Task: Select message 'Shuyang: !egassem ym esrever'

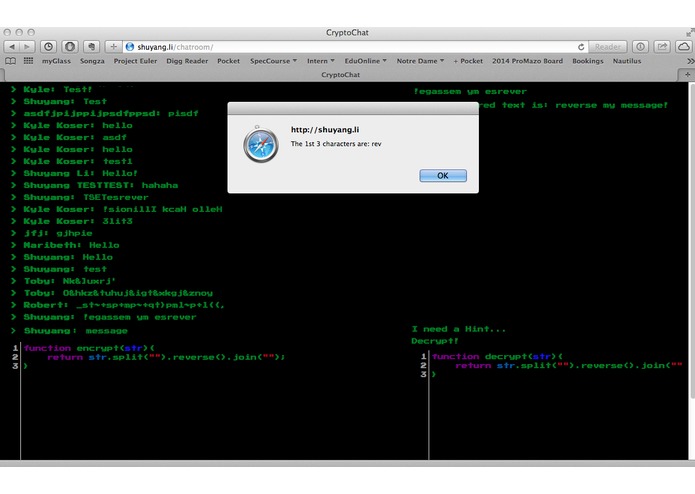Action: pos(109,317)
